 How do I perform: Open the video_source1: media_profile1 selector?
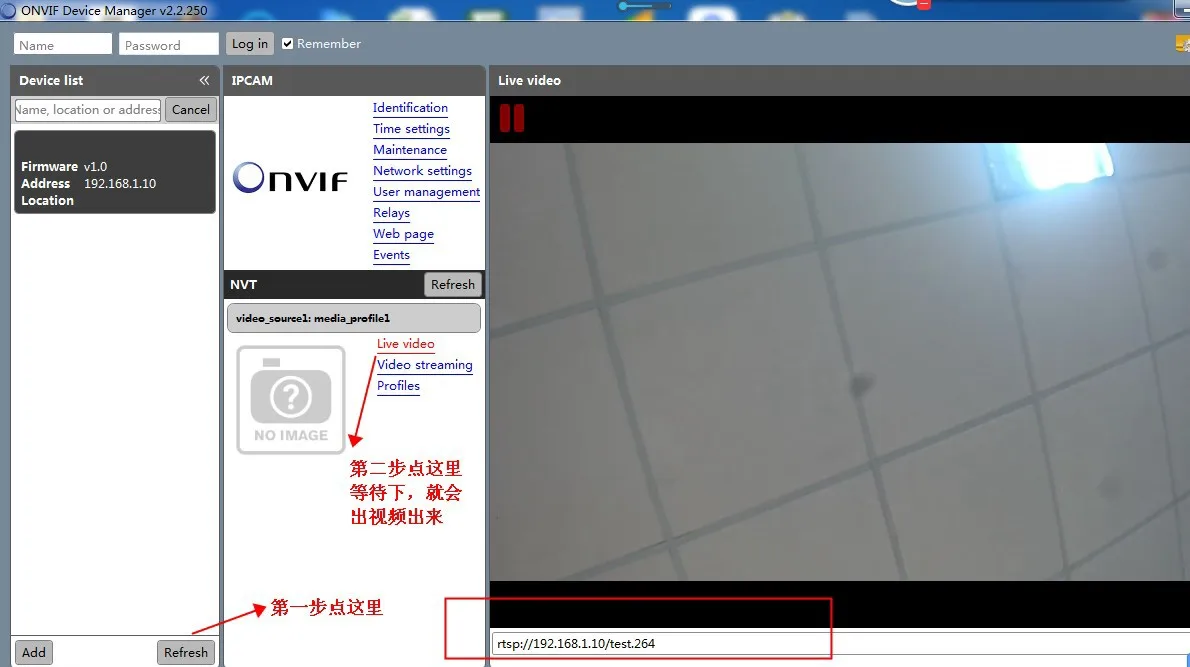tap(353, 317)
